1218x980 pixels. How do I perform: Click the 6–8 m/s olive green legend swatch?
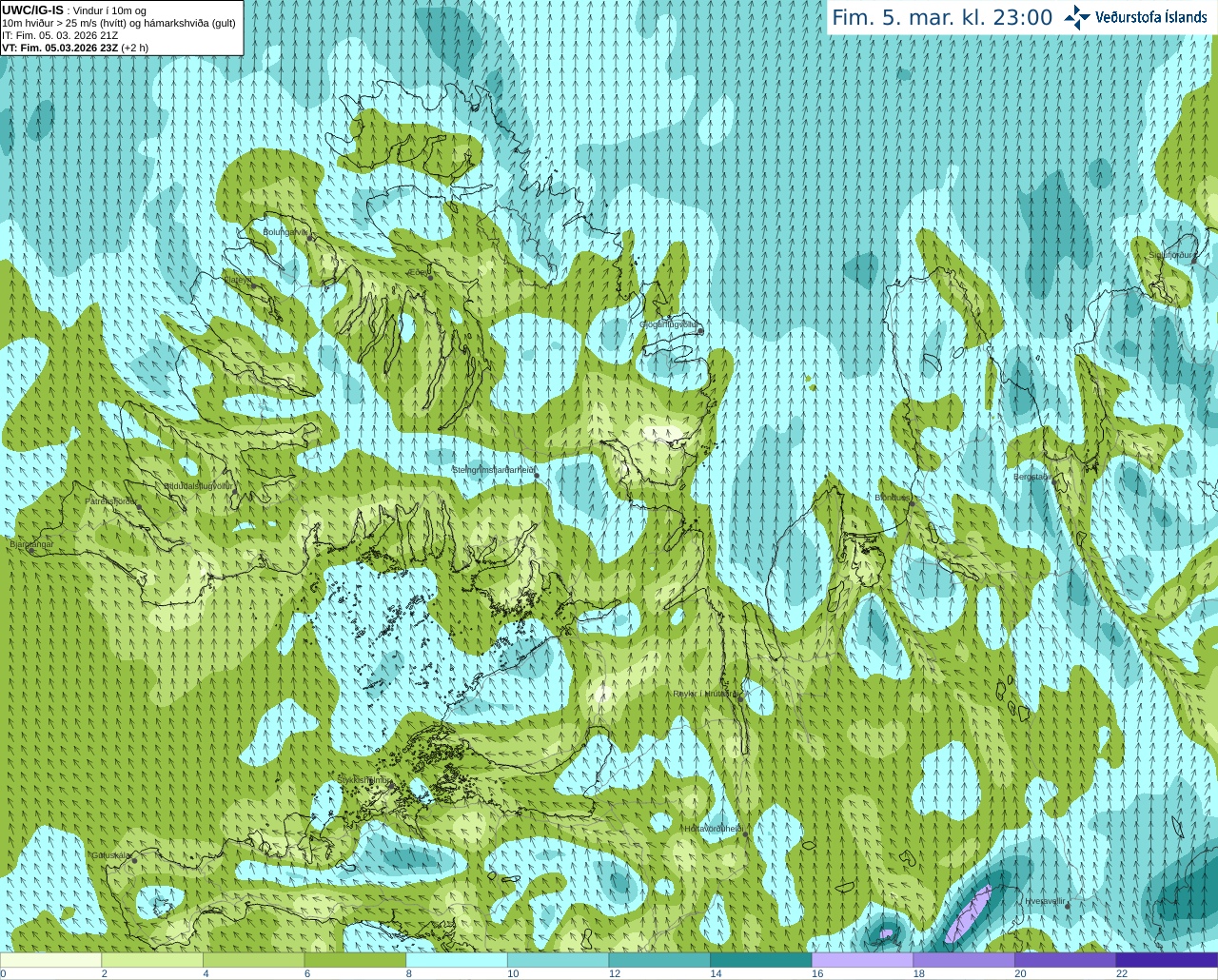tap(355, 960)
